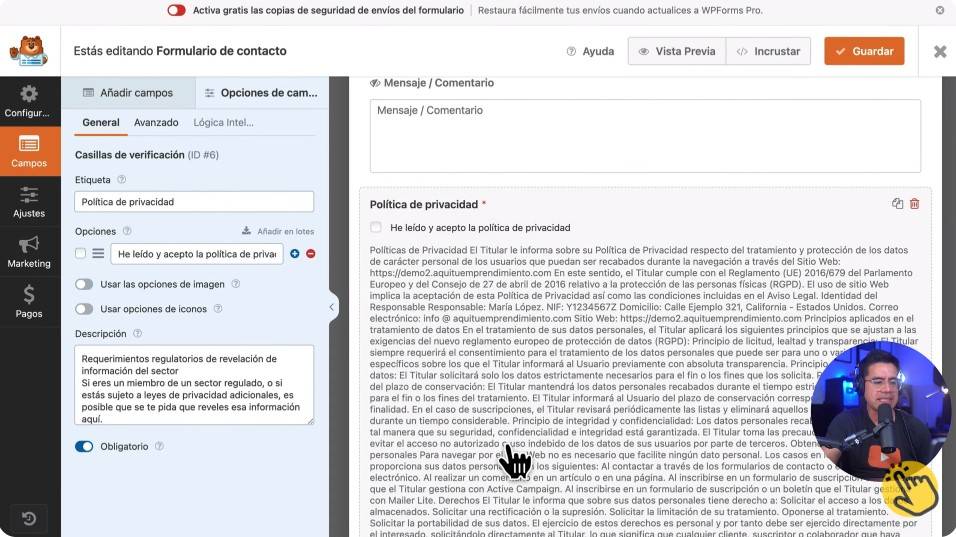Viewport: 956px width, 537px height.
Task: Select the Lógica Inteligente sub-tab
Action: [x=223, y=123]
